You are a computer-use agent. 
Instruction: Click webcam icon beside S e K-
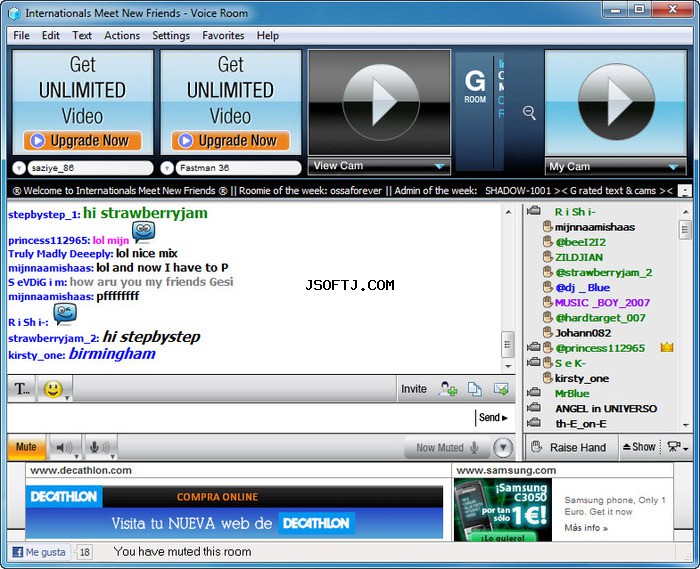tap(533, 362)
